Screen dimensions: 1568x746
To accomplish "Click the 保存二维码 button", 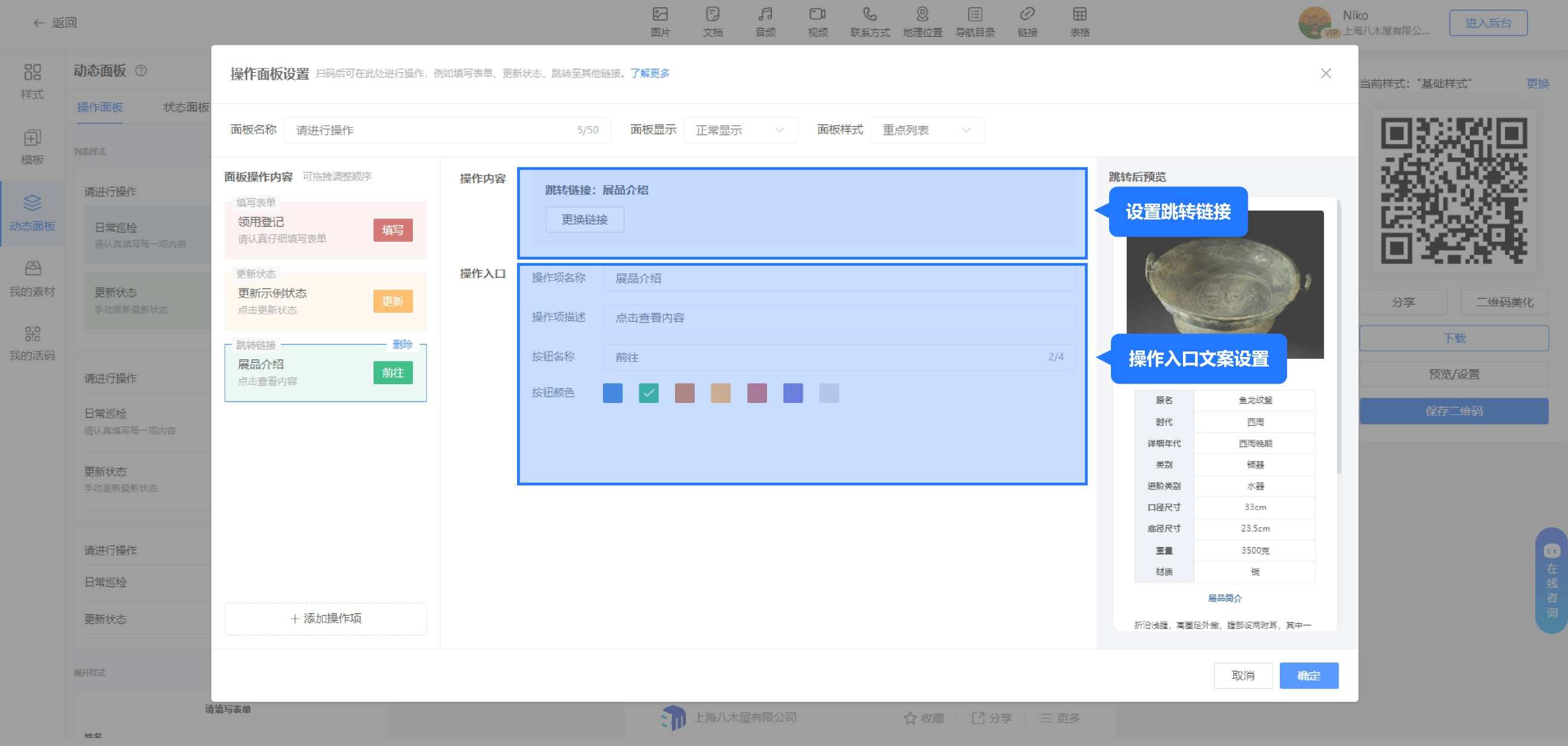I will [x=1454, y=411].
